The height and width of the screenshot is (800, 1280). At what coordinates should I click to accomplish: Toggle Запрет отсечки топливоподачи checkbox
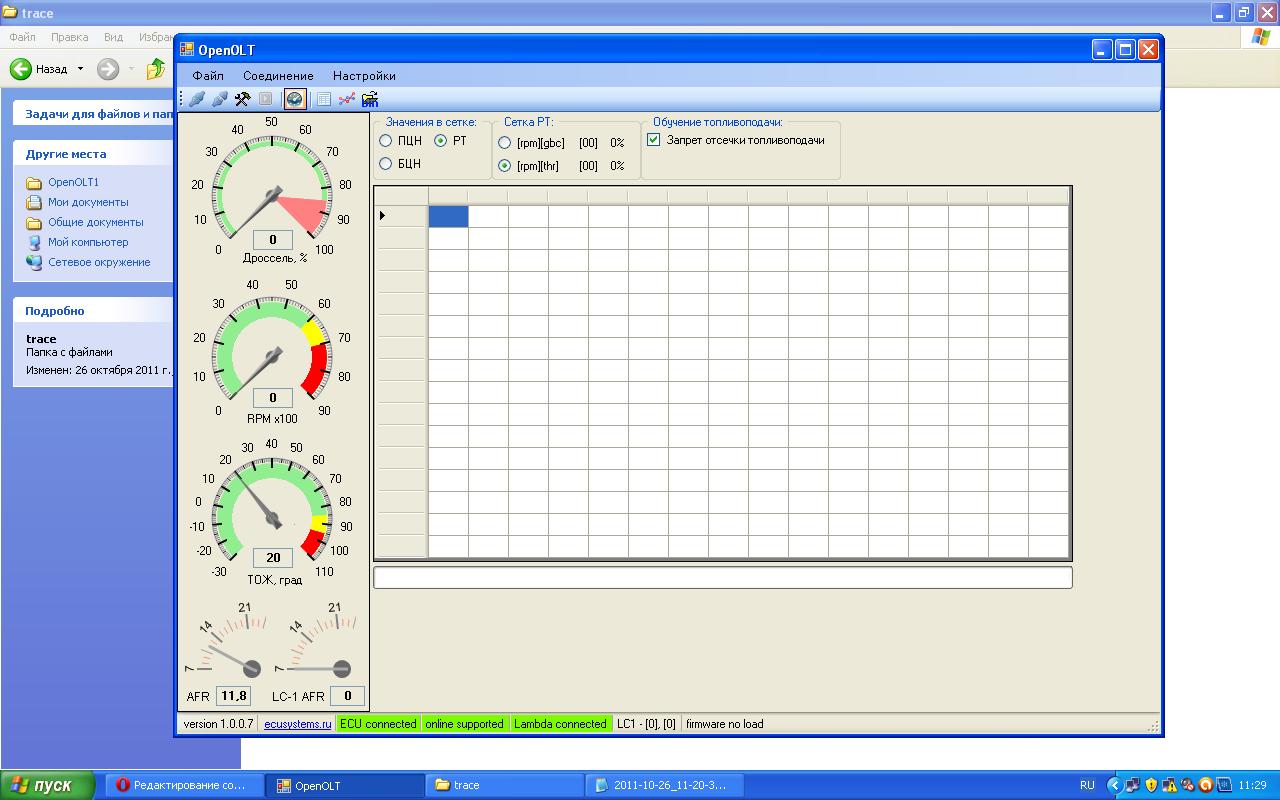pos(654,140)
